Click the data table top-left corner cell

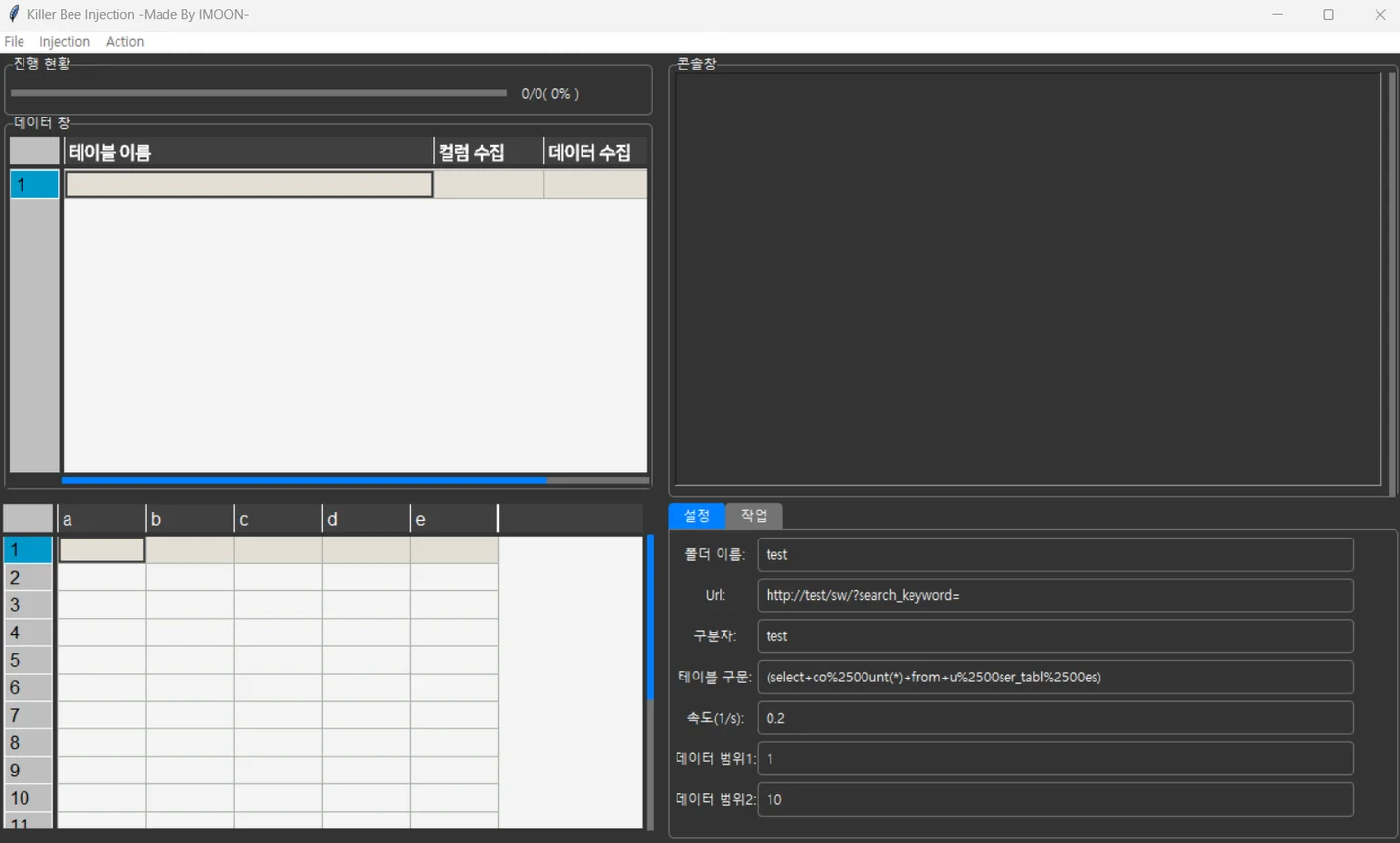tap(34, 152)
